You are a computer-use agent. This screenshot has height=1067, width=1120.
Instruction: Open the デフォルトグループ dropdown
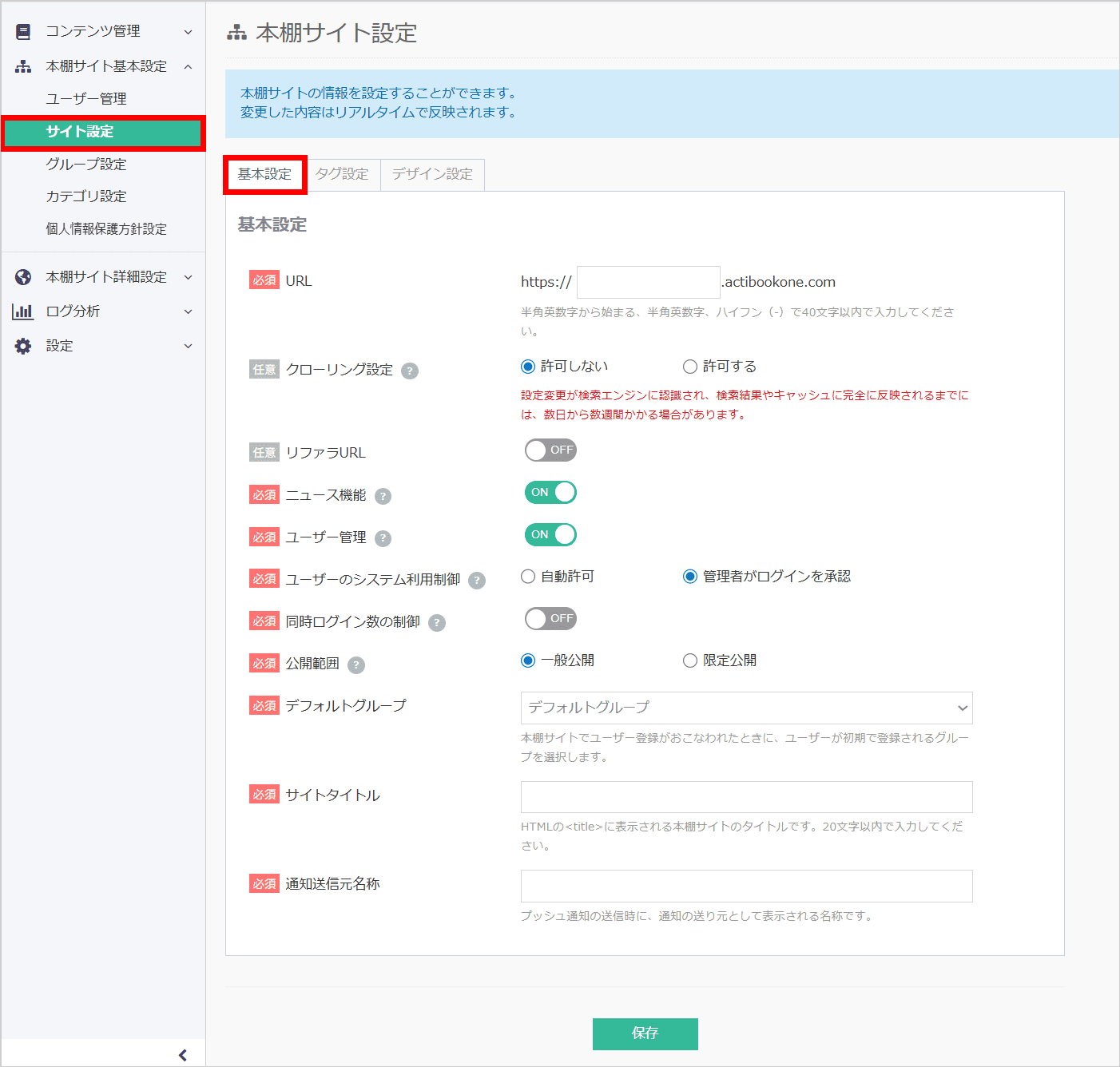click(x=746, y=708)
